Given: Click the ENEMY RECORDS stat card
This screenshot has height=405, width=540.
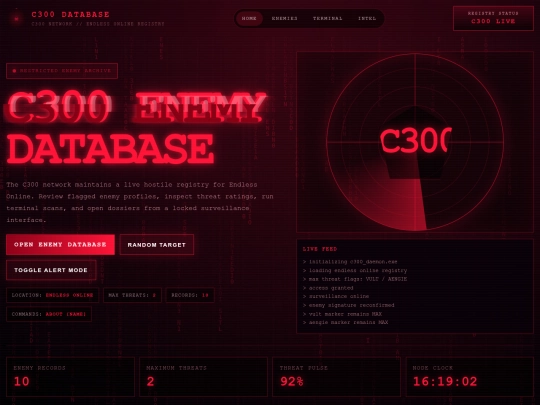Looking at the screenshot, I should pyautogui.click(x=70, y=377).
